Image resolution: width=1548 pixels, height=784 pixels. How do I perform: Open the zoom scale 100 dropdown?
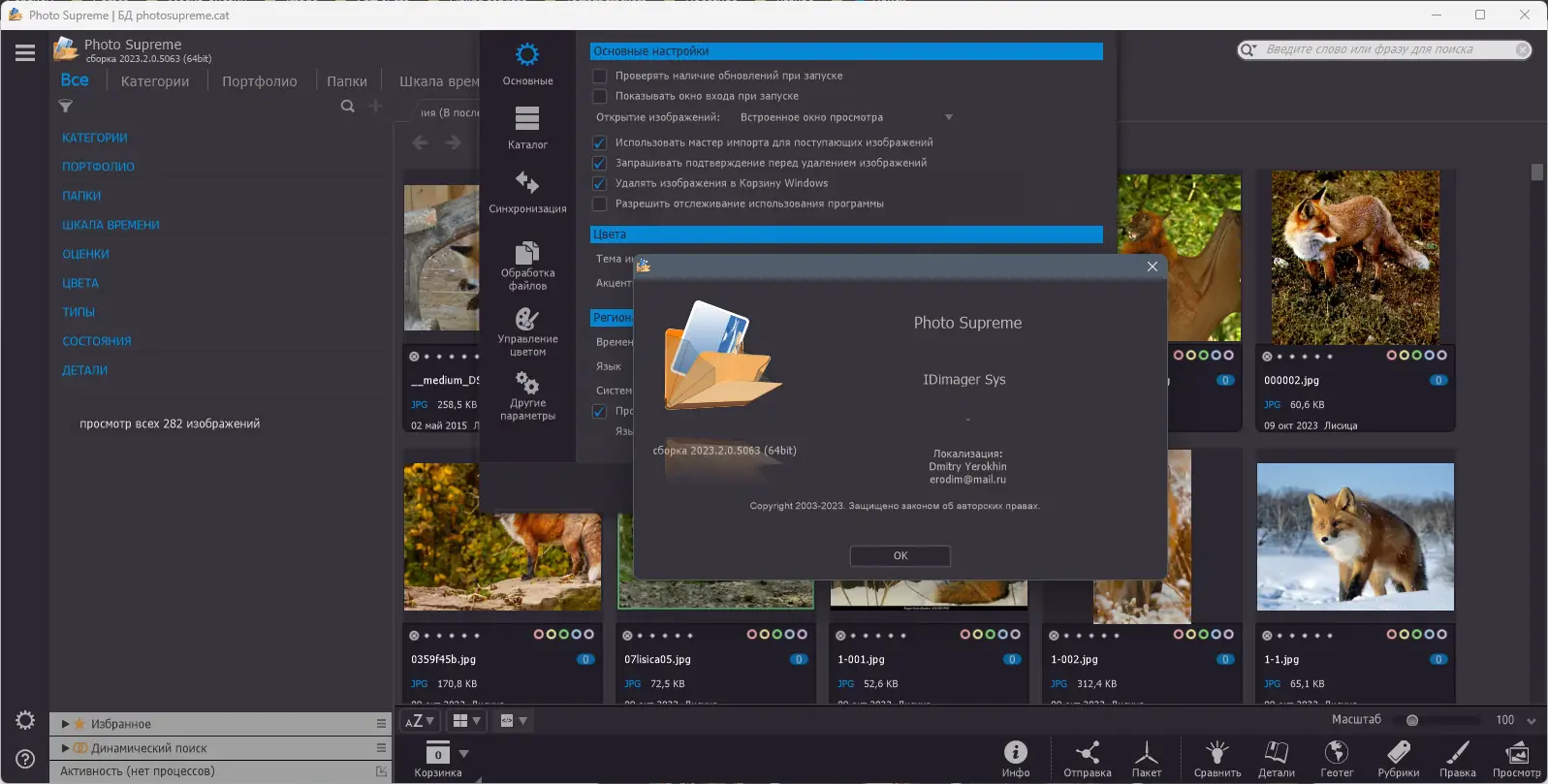1532,721
